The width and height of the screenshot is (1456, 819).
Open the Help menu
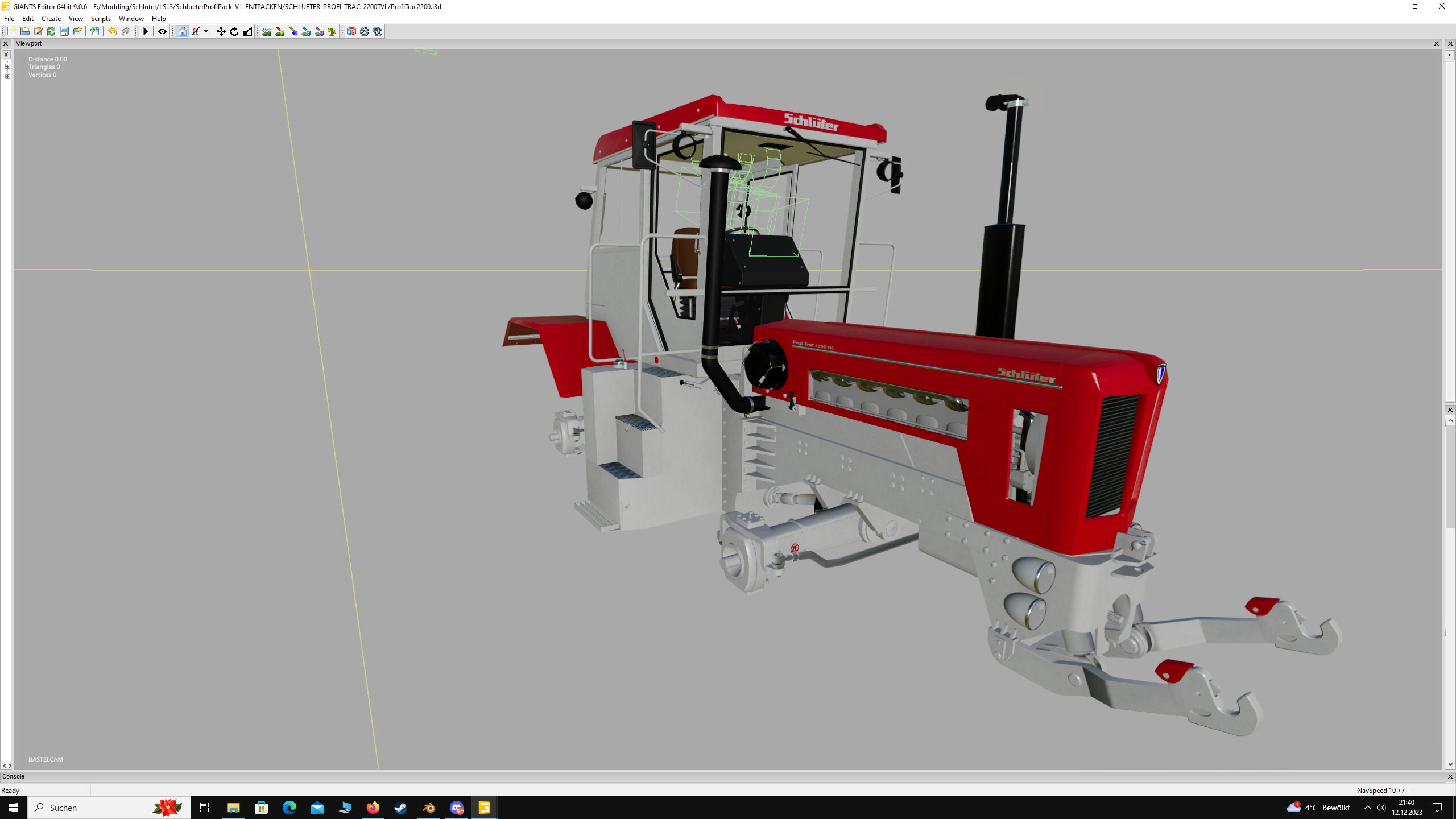click(159, 19)
